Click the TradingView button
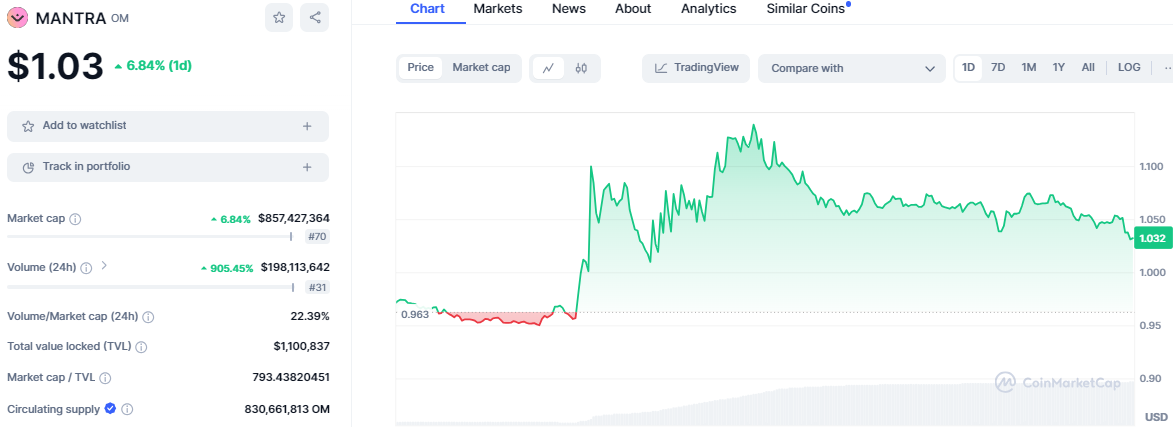The image size is (1173, 427). [x=696, y=68]
